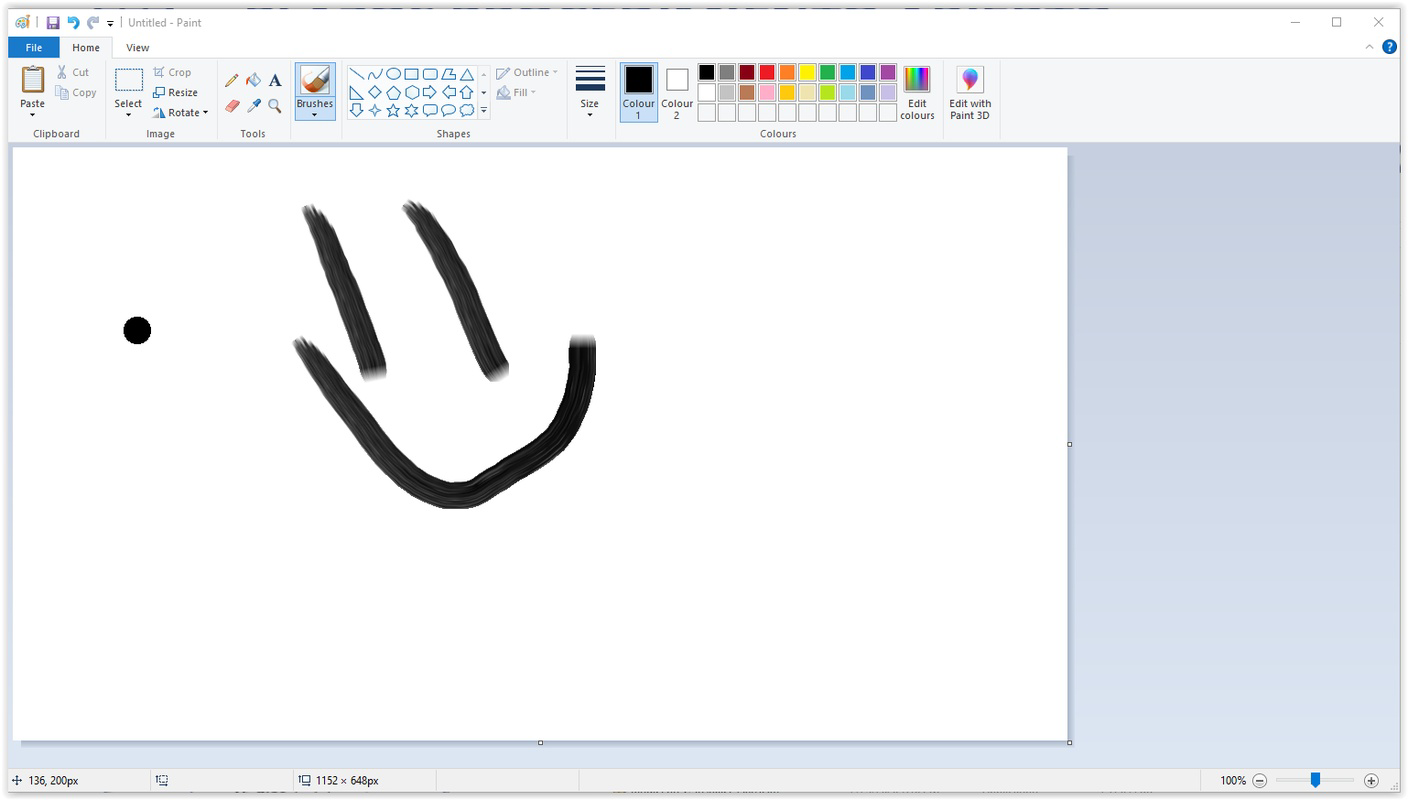Crop the image
The width and height of the screenshot is (1408, 800).
tap(172, 72)
